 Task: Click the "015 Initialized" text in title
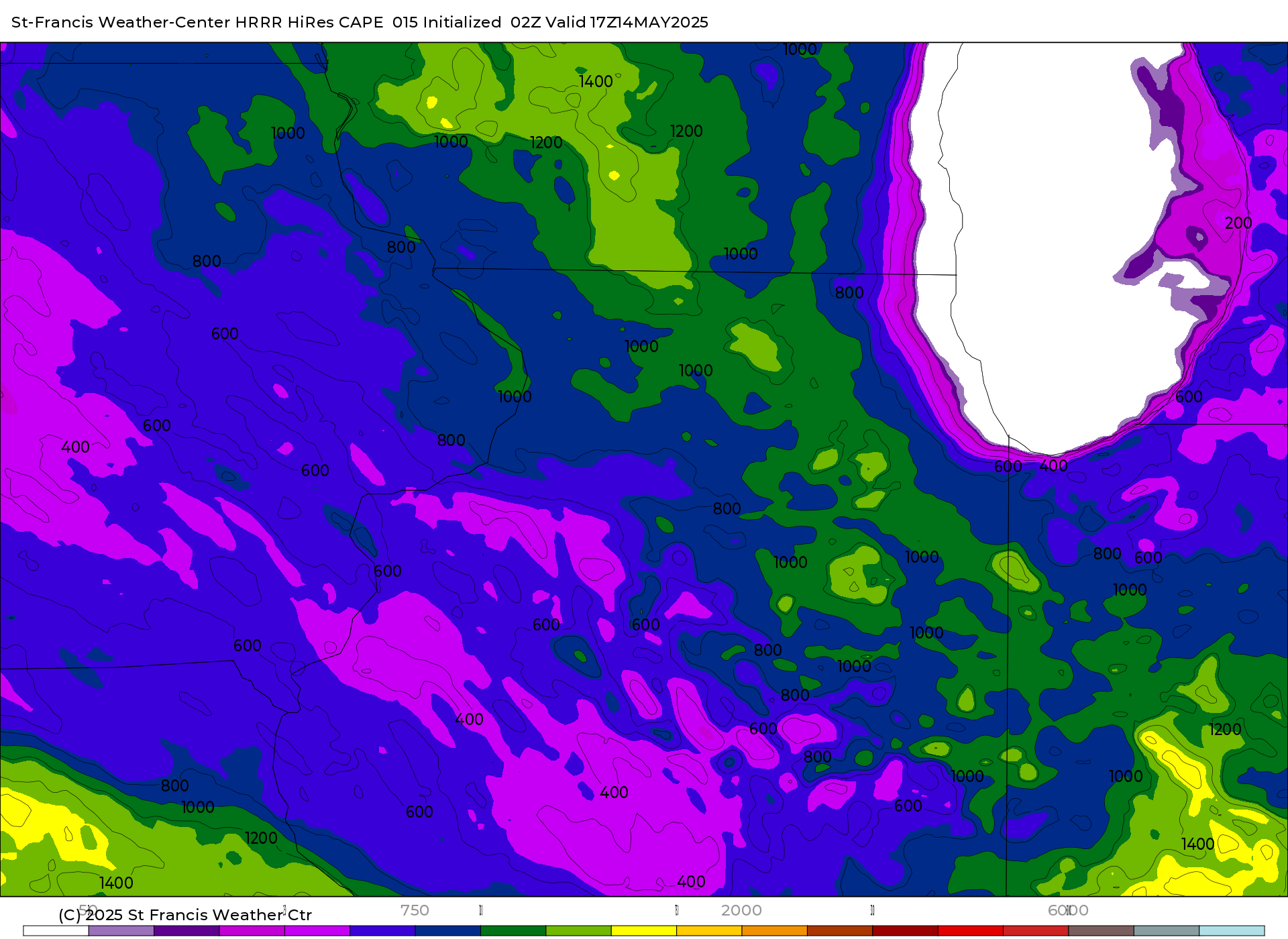coord(447,22)
